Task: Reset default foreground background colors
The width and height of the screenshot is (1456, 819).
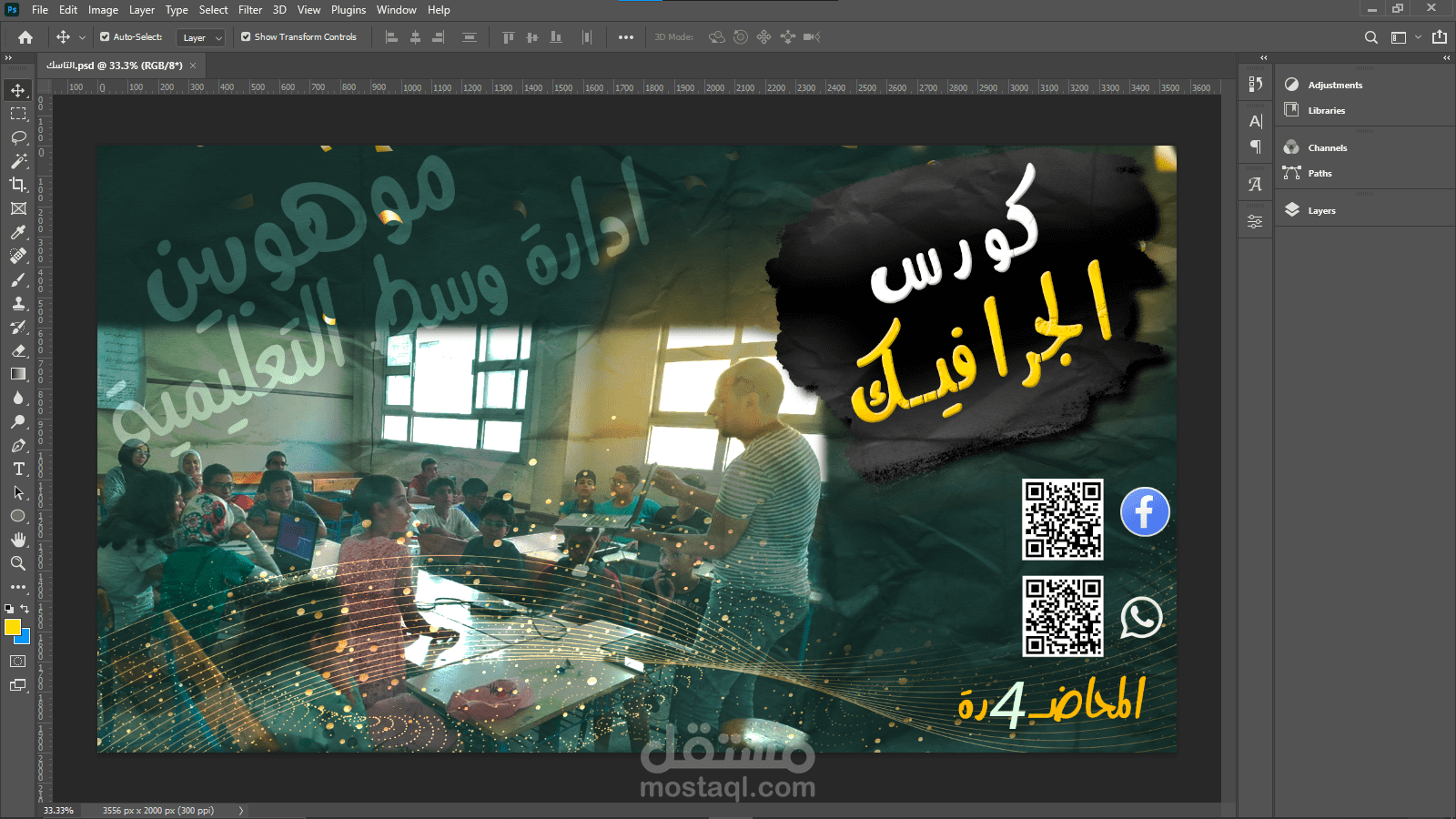Action: [9, 609]
